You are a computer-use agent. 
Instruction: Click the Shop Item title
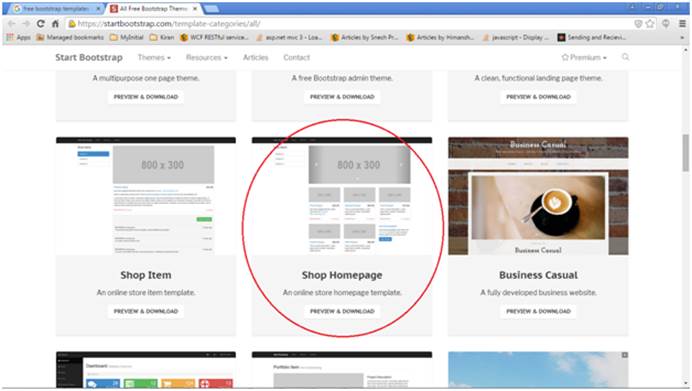click(146, 275)
